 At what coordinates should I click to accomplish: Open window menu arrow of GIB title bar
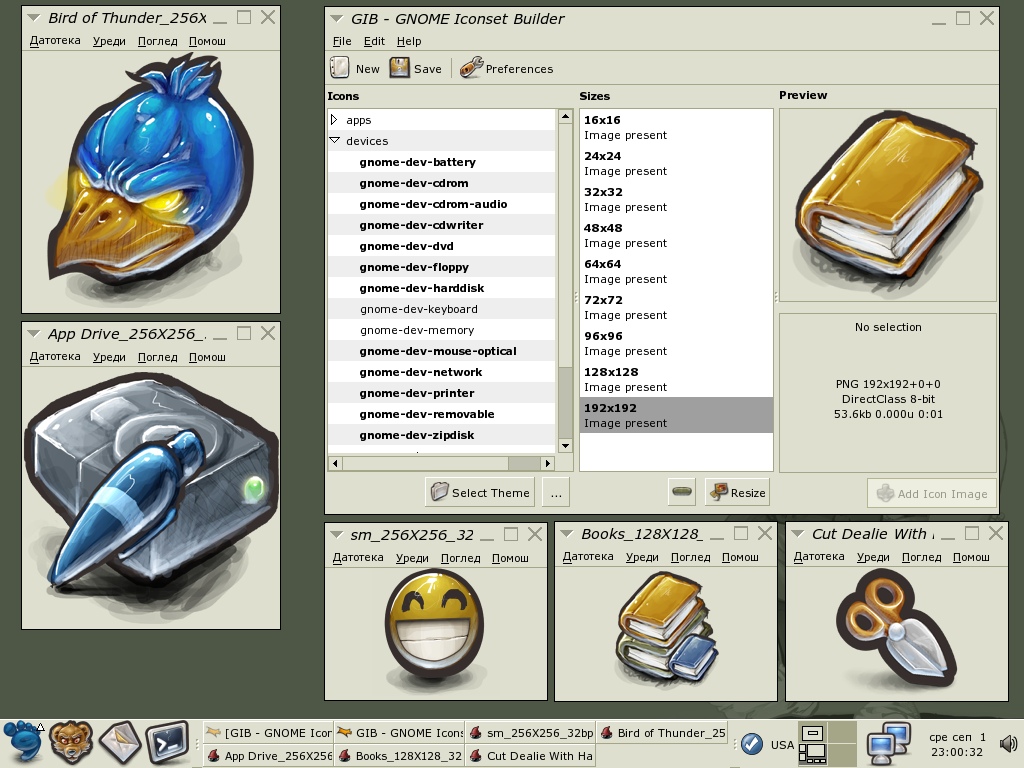336,18
